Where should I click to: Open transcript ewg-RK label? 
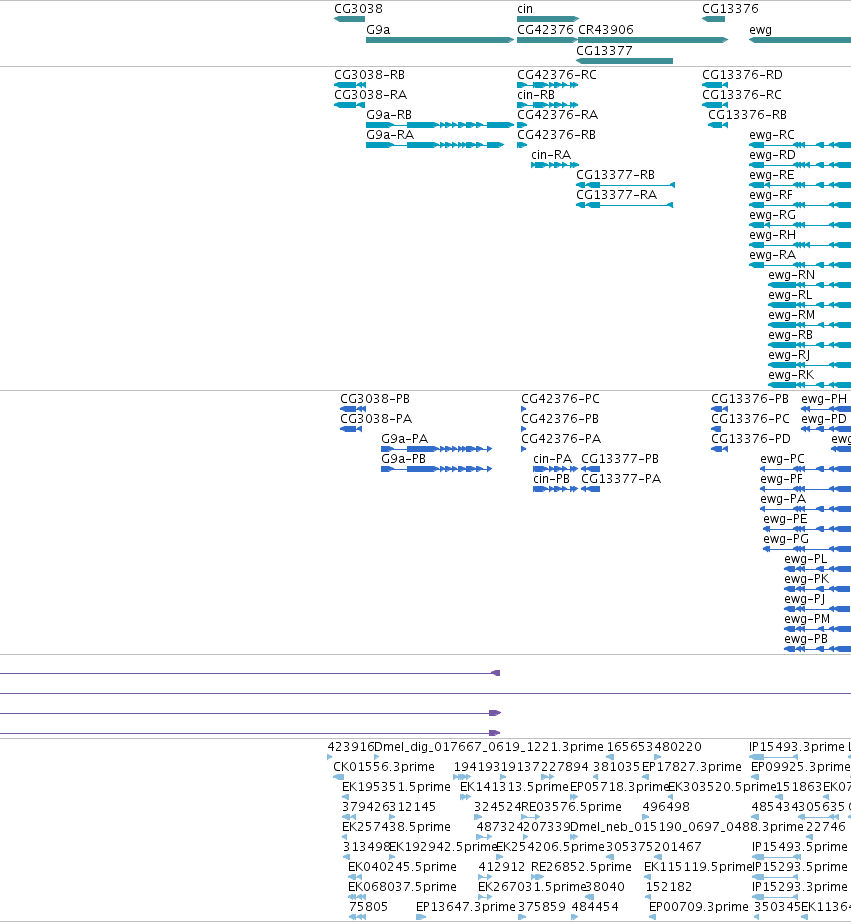791,375
